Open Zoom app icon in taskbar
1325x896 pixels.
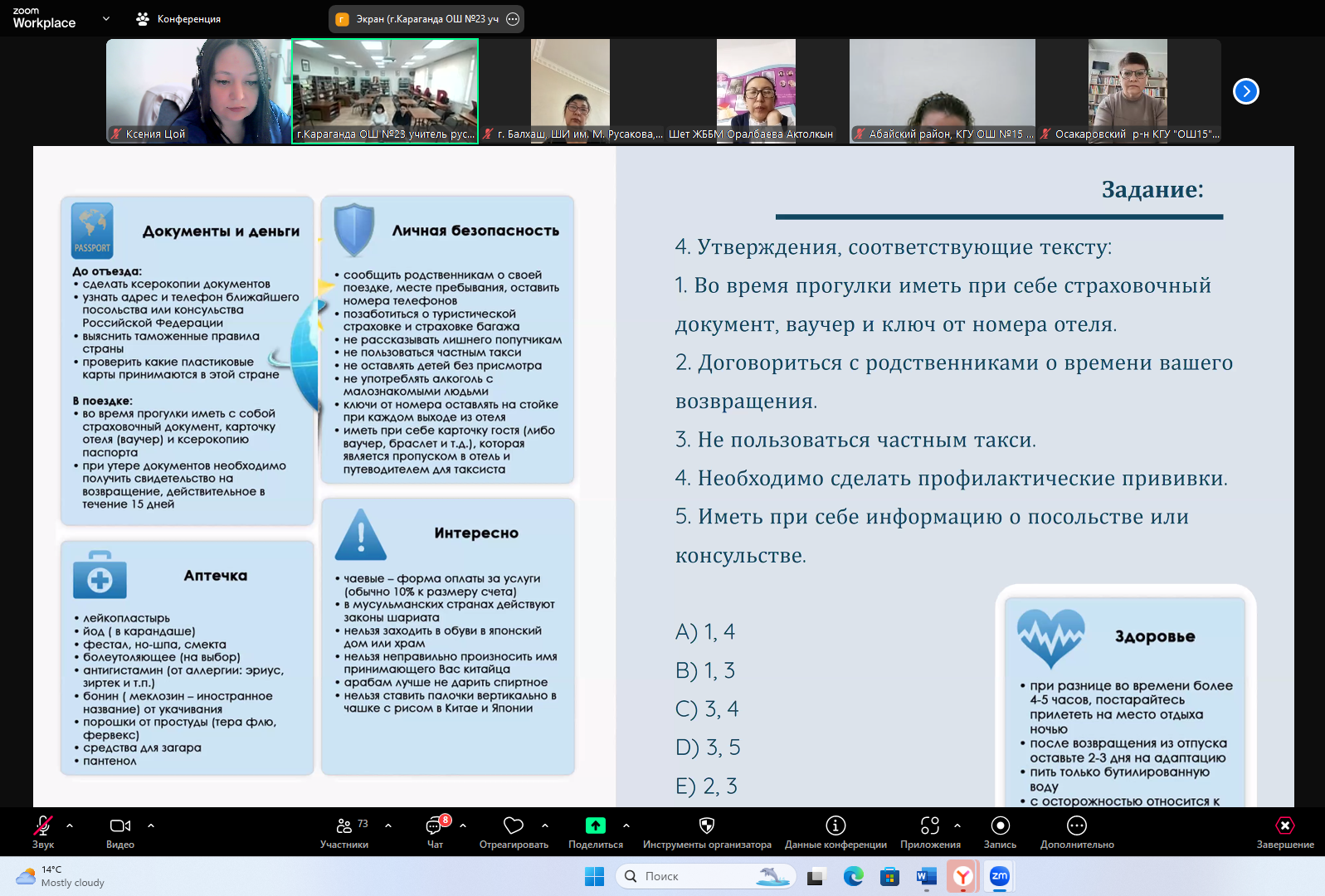click(x=1000, y=876)
